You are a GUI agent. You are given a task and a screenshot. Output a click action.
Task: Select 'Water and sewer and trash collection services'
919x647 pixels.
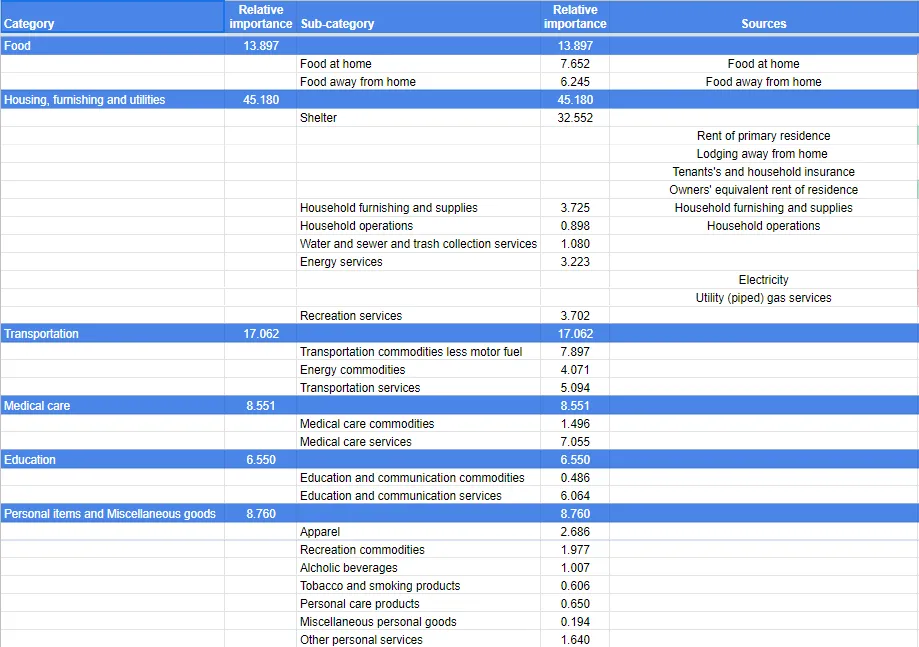pyautogui.click(x=418, y=244)
